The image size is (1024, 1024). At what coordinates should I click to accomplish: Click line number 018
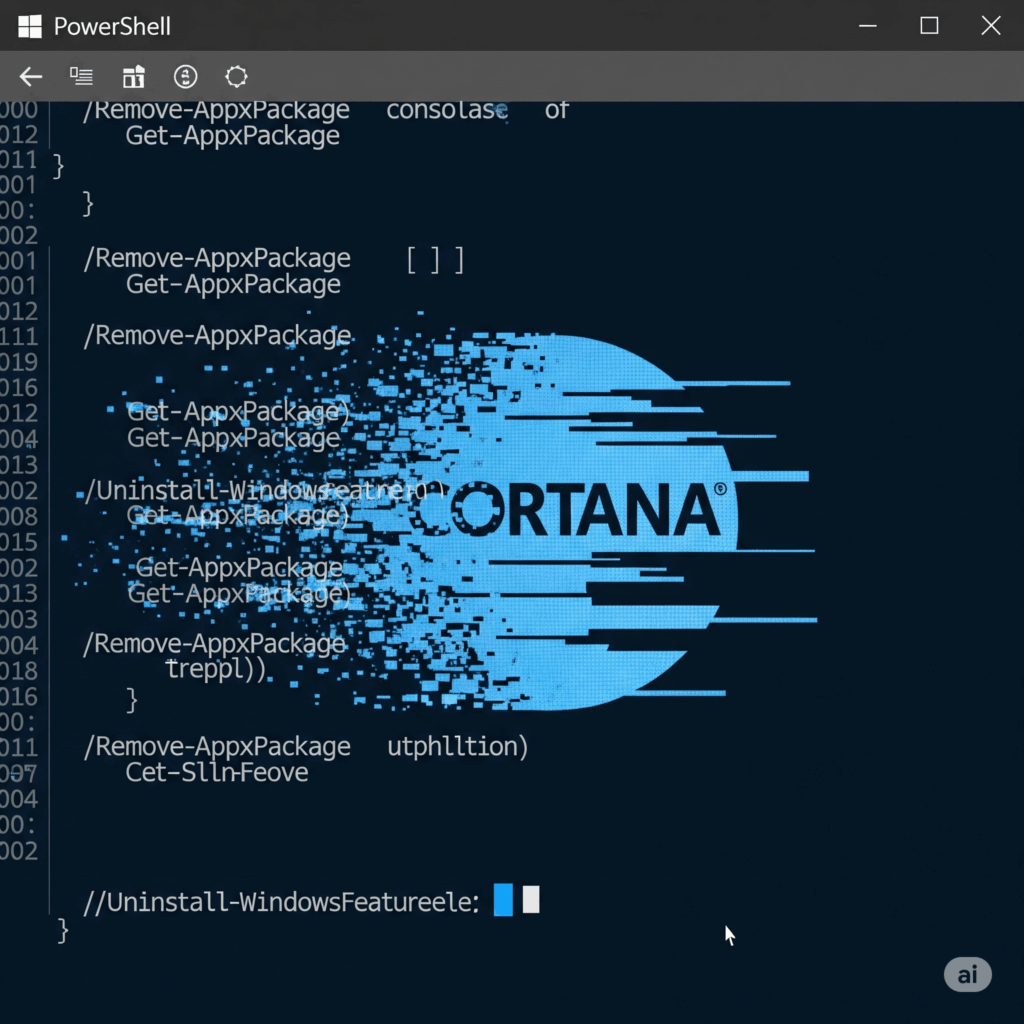click(18, 671)
